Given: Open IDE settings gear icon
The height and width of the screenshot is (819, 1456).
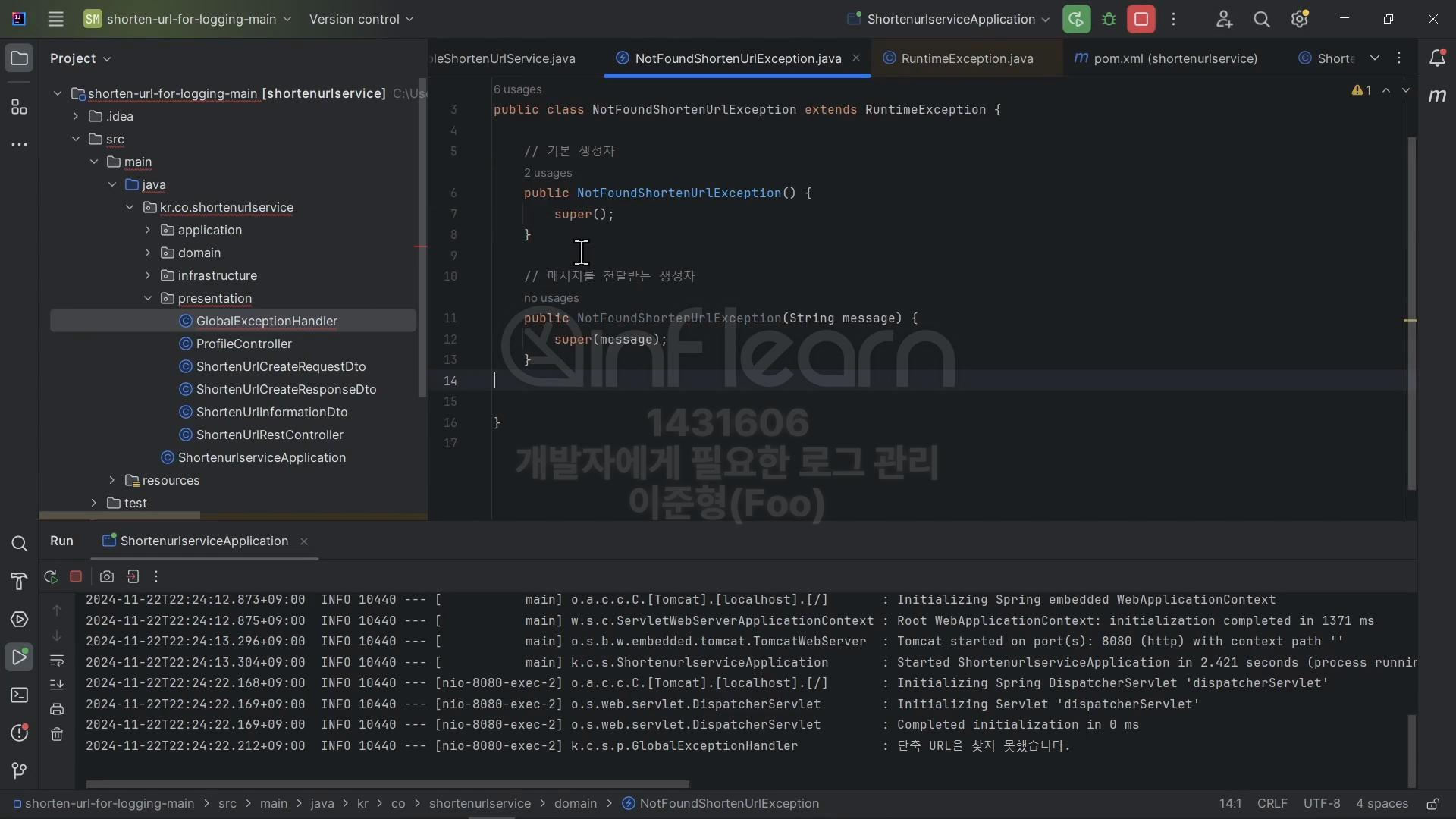Looking at the screenshot, I should [1299, 20].
